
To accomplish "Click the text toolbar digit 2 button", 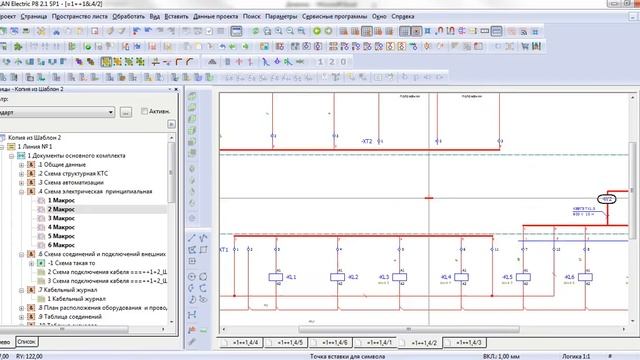I will (331, 62).
